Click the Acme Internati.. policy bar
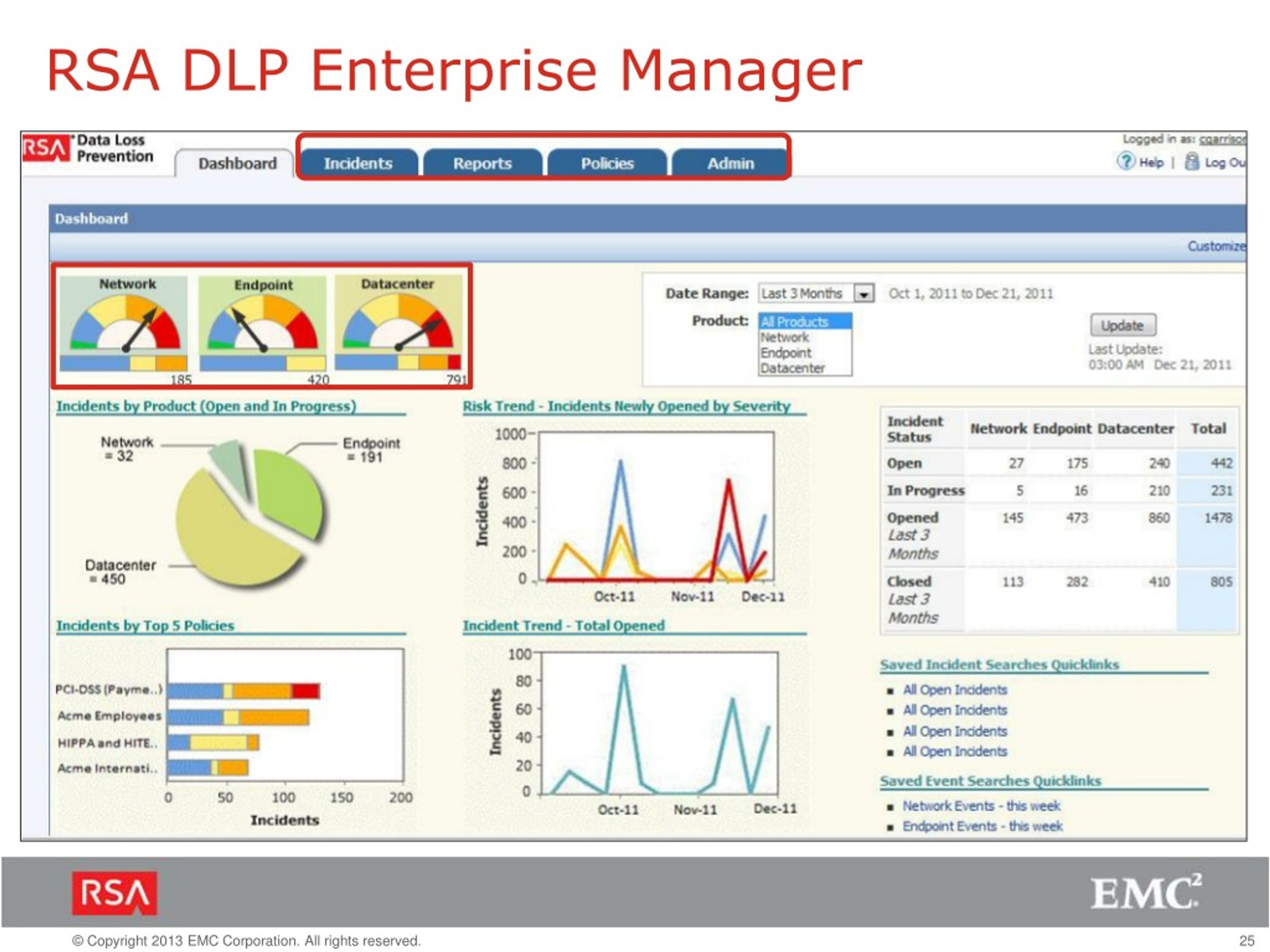Image resolution: width=1270 pixels, height=952 pixels. [208, 768]
